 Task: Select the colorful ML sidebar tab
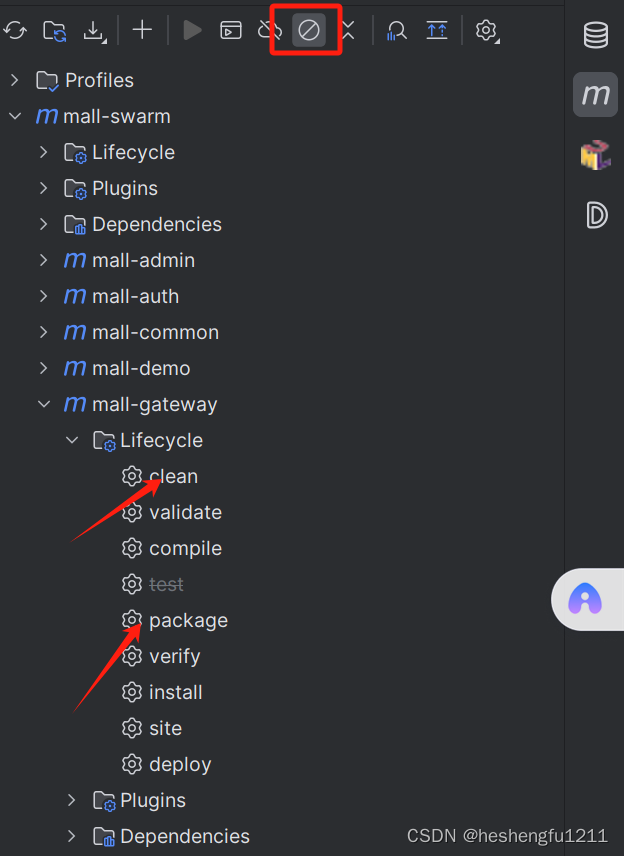coord(595,155)
